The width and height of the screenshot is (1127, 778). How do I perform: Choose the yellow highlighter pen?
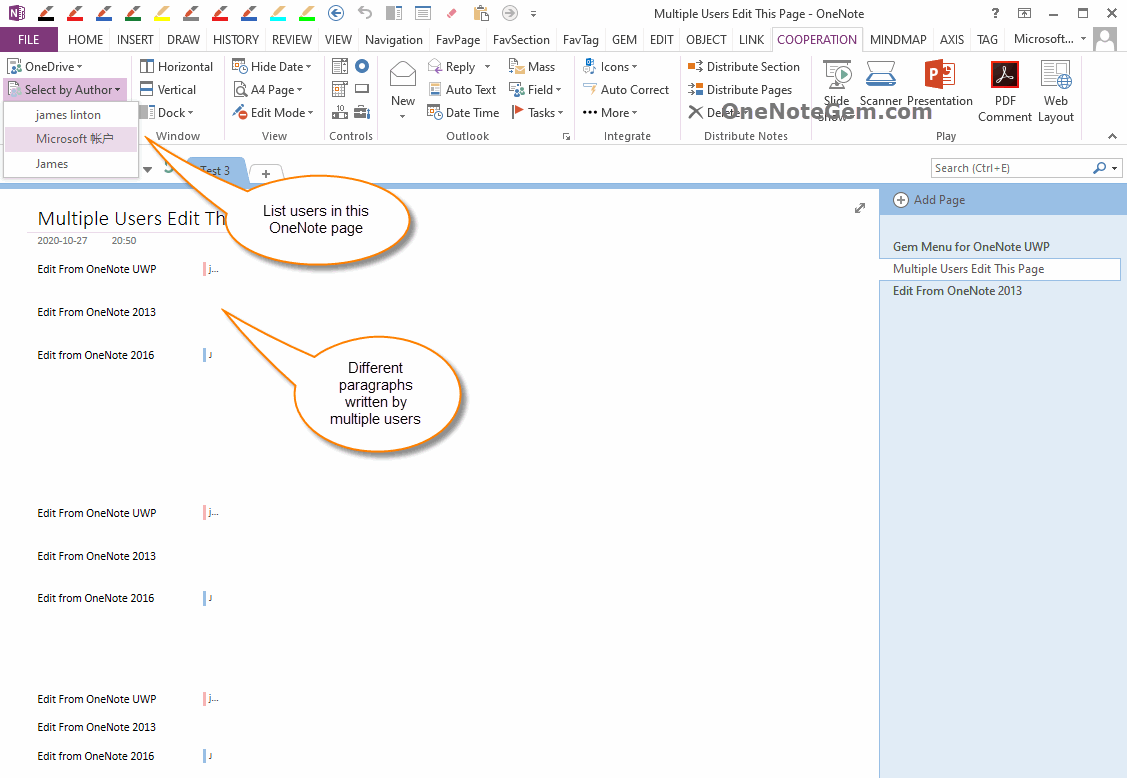click(x=162, y=13)
